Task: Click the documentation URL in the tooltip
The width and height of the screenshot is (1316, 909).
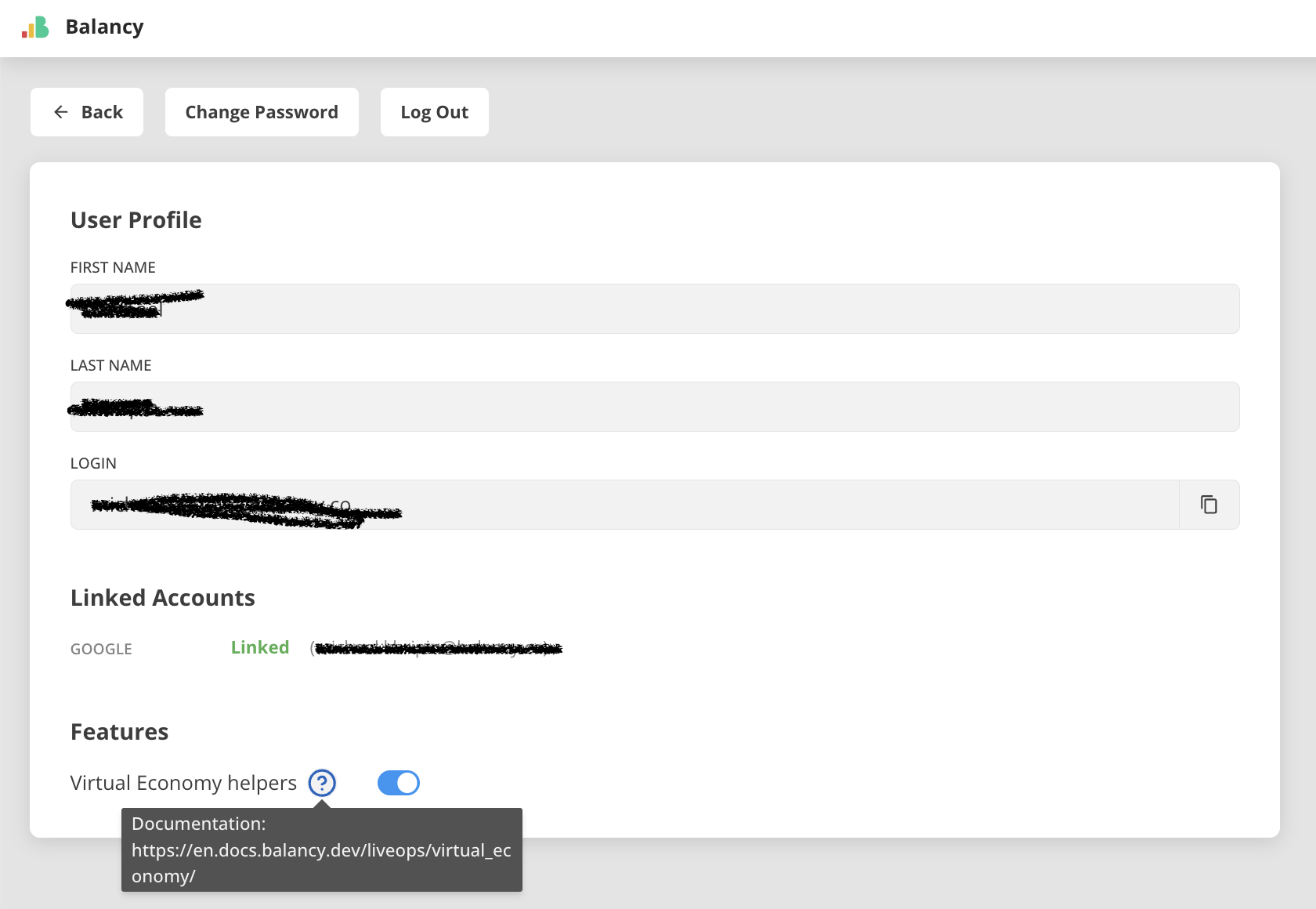Action: click(321, 851)
